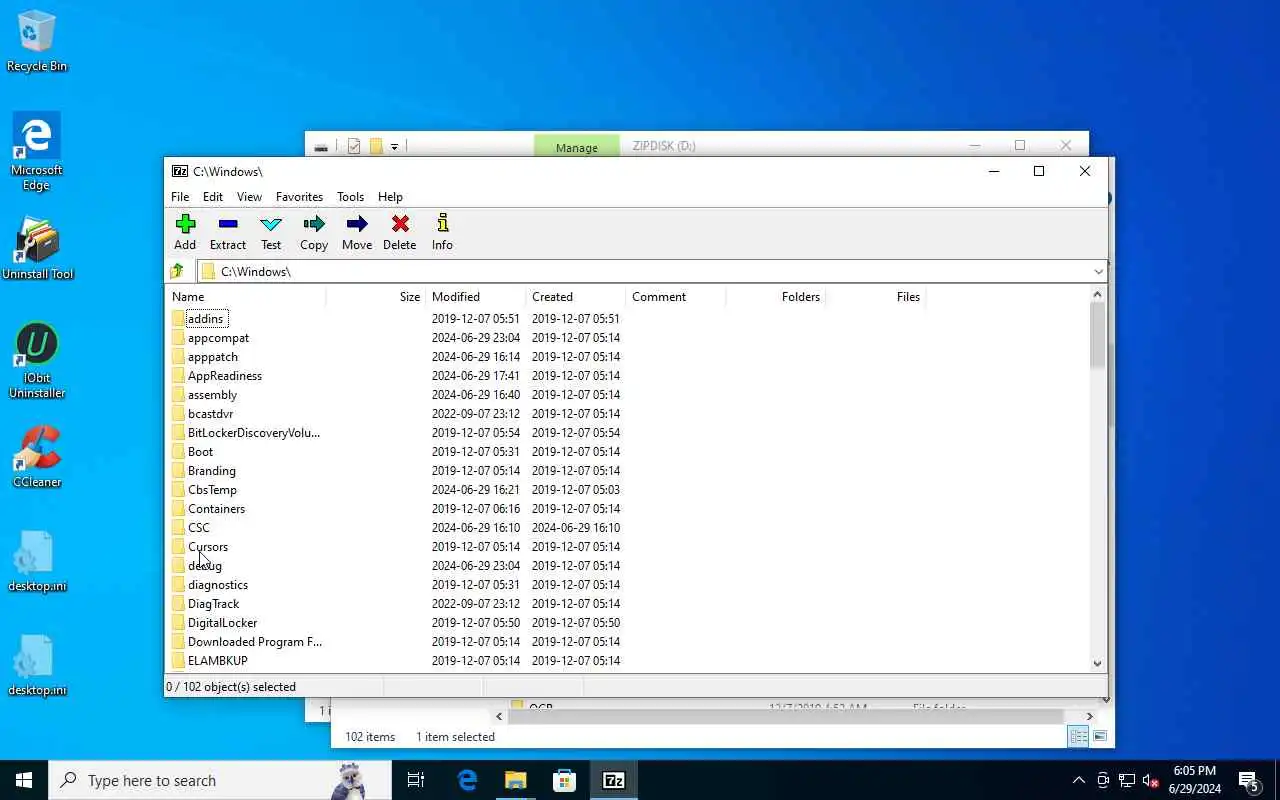Select the Boot folder
The image size is (1280, 800).
coord(200,452)
